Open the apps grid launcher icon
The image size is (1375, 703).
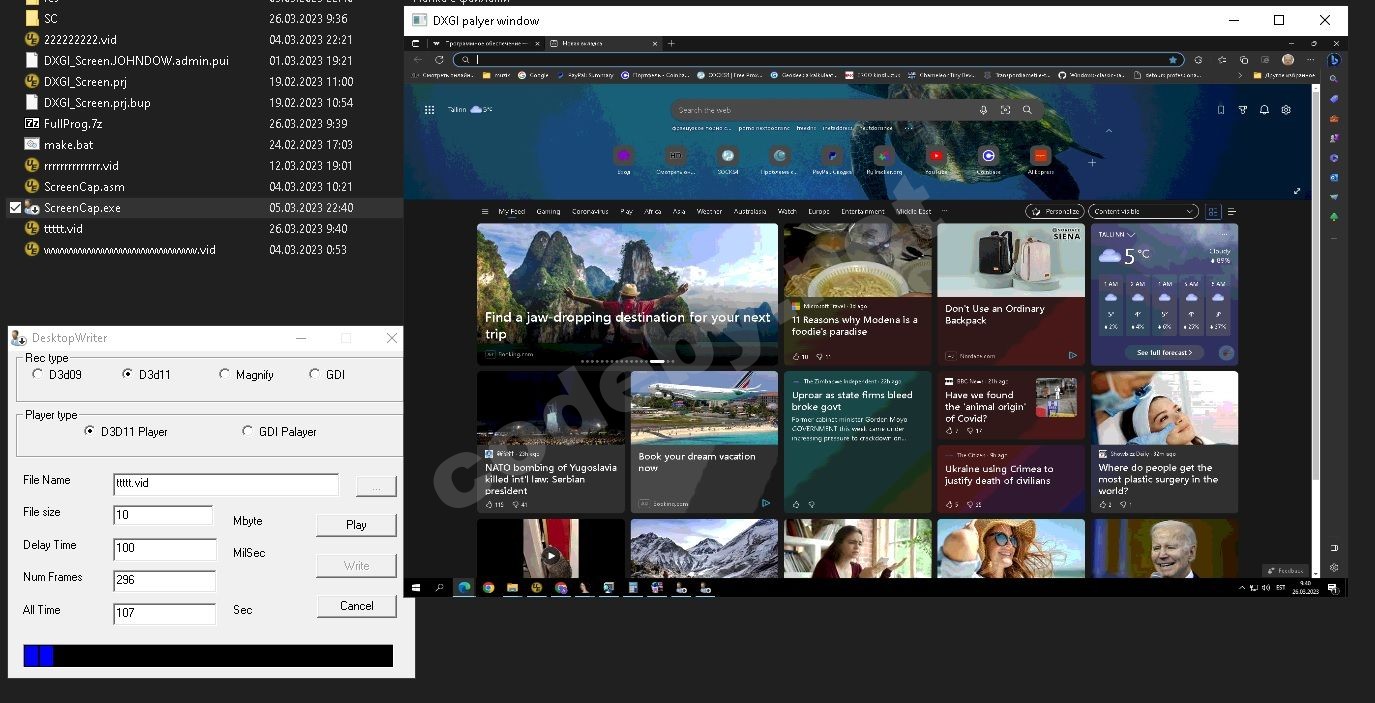[429, 110]
